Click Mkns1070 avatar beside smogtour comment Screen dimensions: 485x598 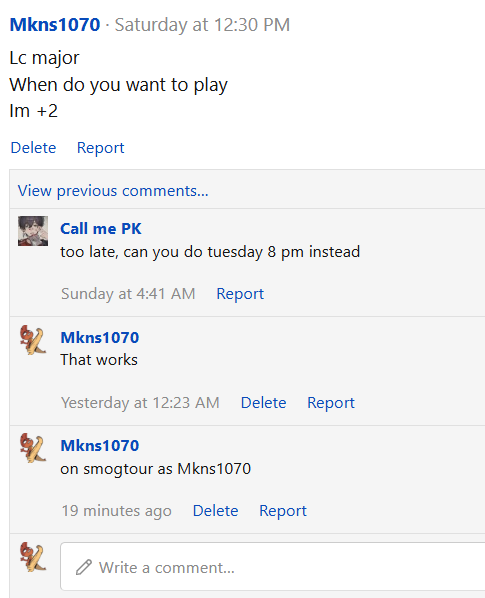(33, 448)
